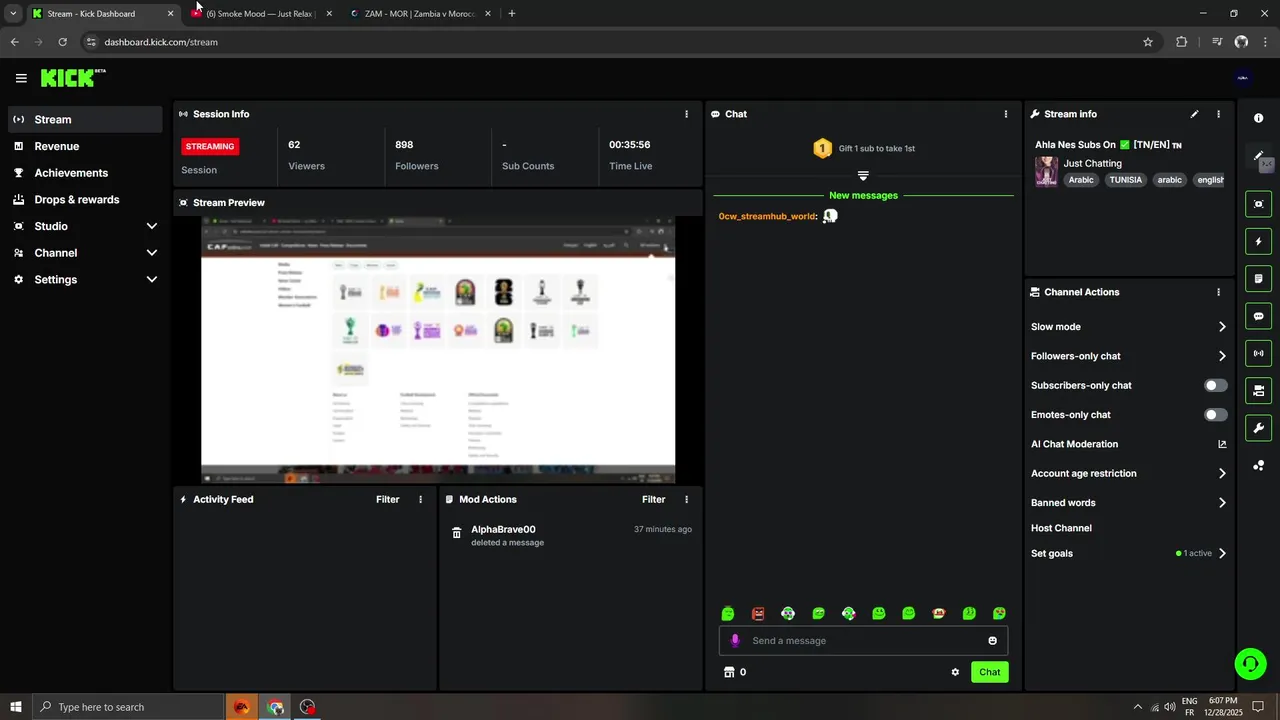
Task: Toggle the document Session Info widget icon
Action: (1259, 278)
